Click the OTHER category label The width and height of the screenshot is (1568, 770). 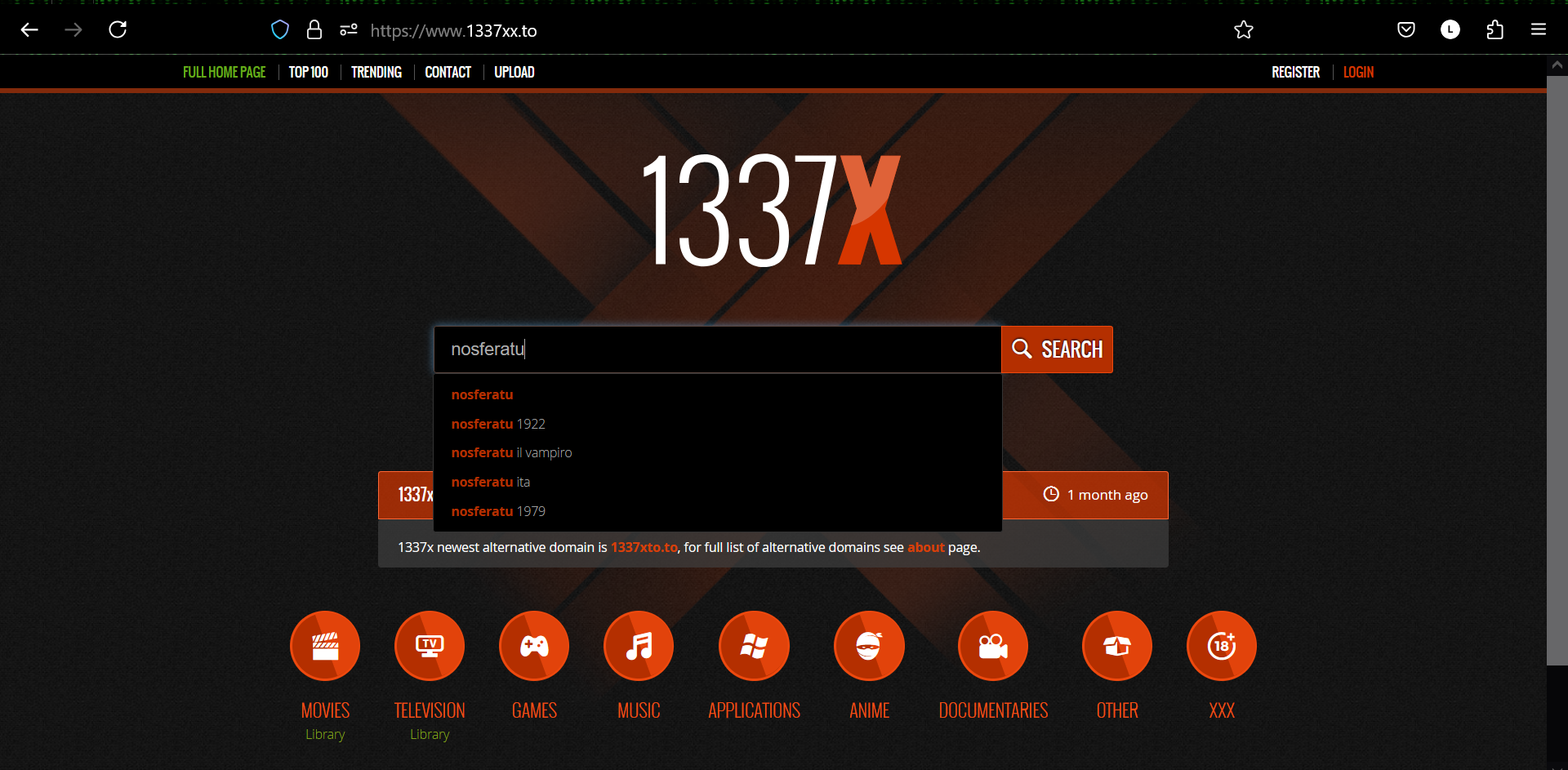[1117, 711]
